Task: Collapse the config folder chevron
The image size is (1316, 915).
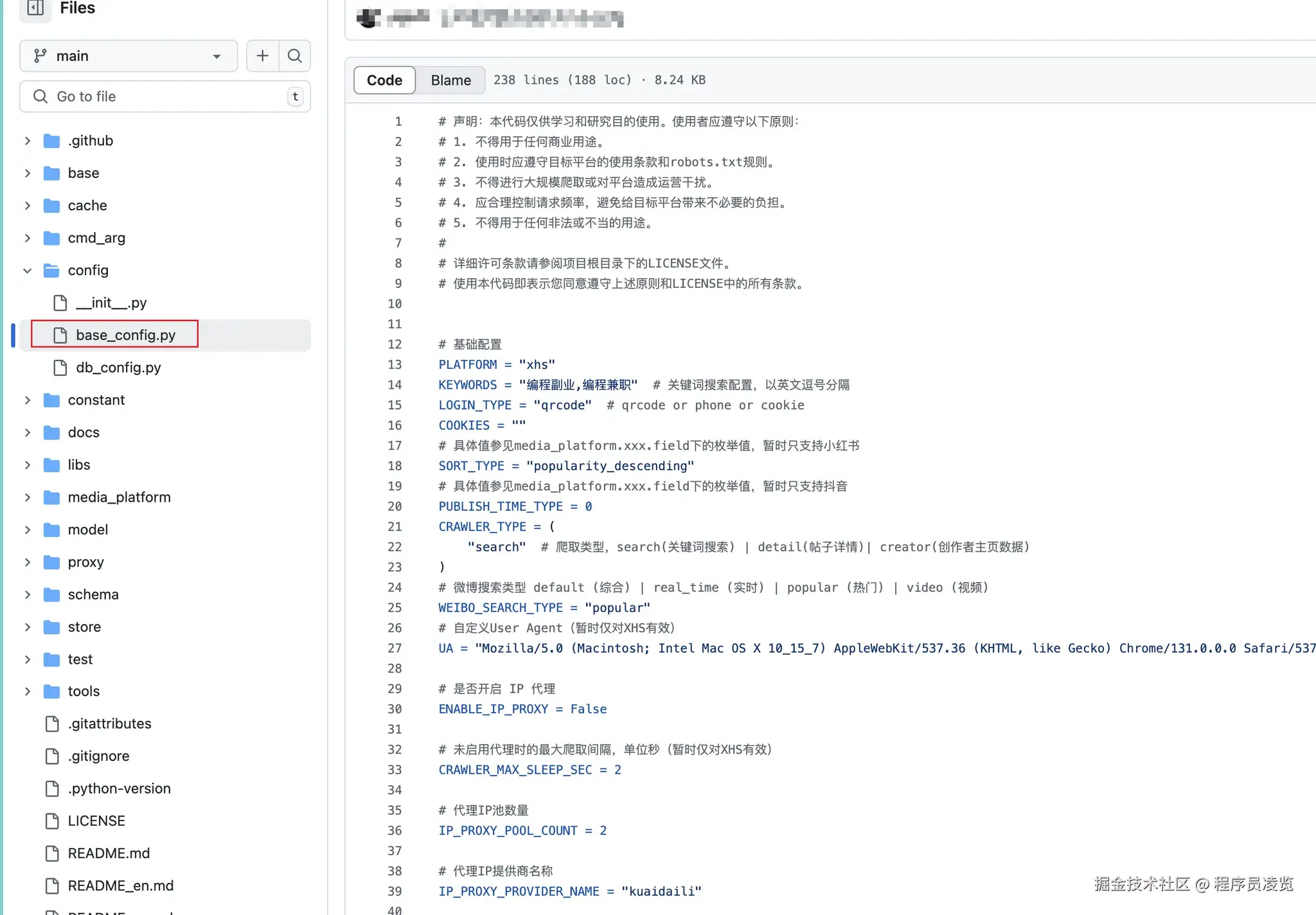Action: pos(27,271)
